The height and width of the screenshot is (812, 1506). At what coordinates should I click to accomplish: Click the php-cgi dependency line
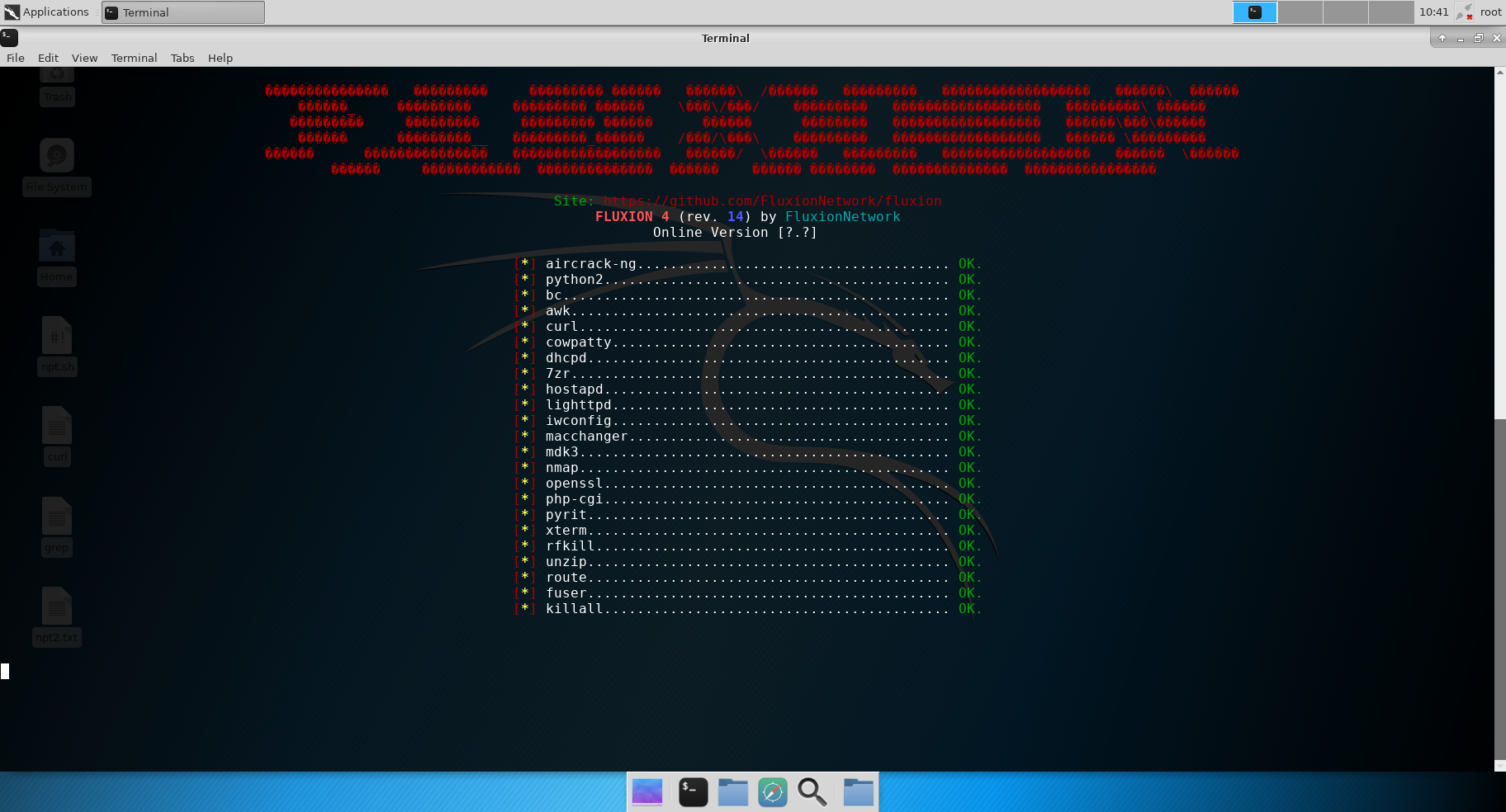(x=747, y=499)
